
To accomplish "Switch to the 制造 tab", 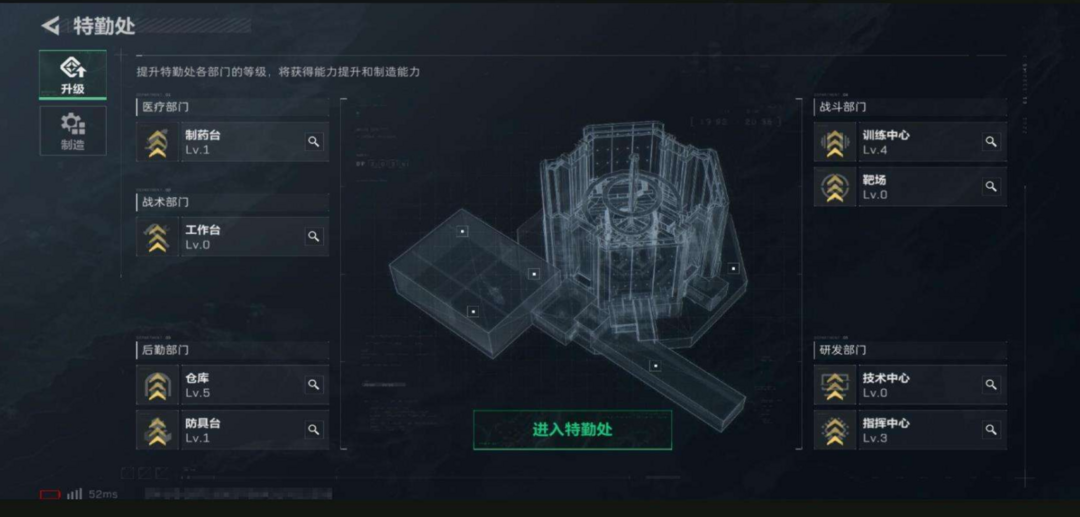I will pos(73,131).
